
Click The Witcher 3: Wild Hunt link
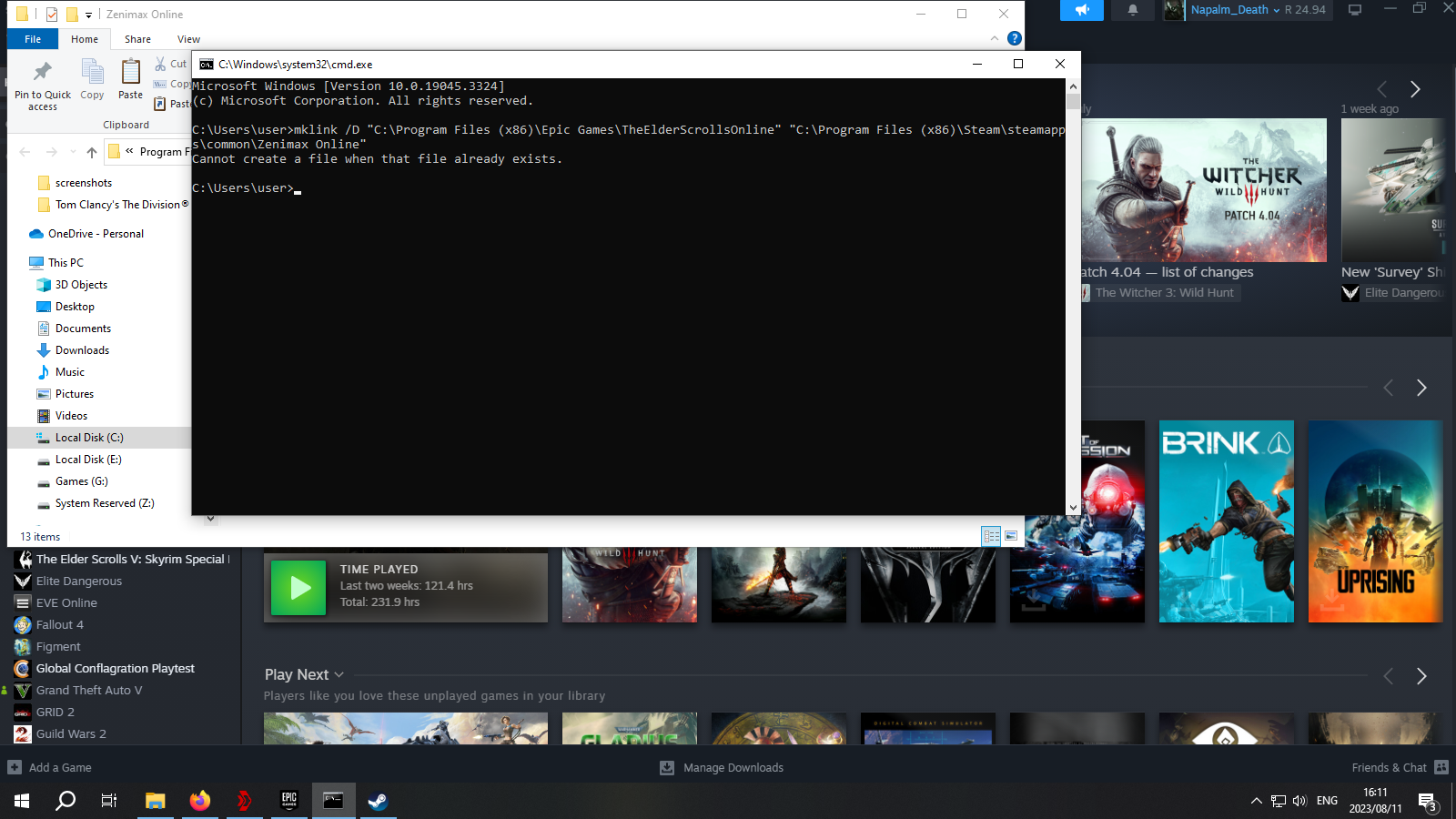(x=1164, y=293)
